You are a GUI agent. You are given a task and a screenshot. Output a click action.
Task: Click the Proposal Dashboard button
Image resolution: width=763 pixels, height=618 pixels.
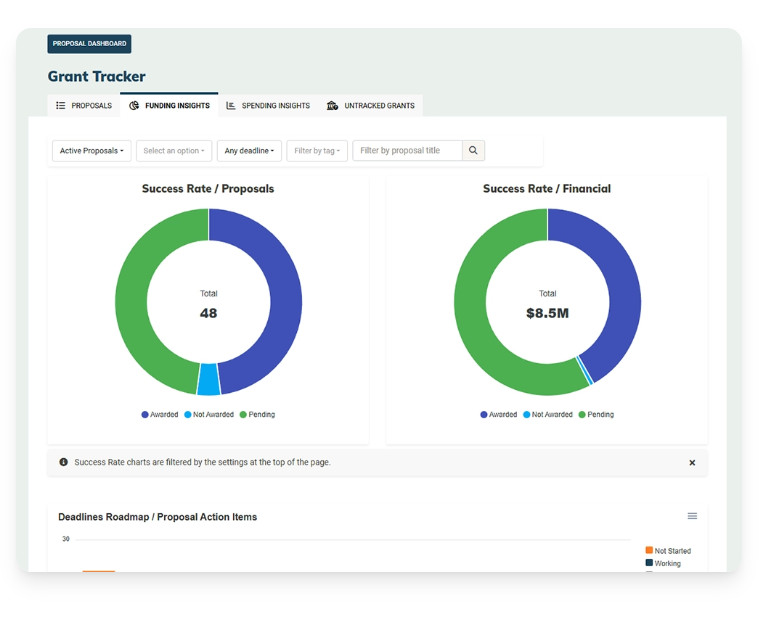pyautogui.click(x=89, y=44)
